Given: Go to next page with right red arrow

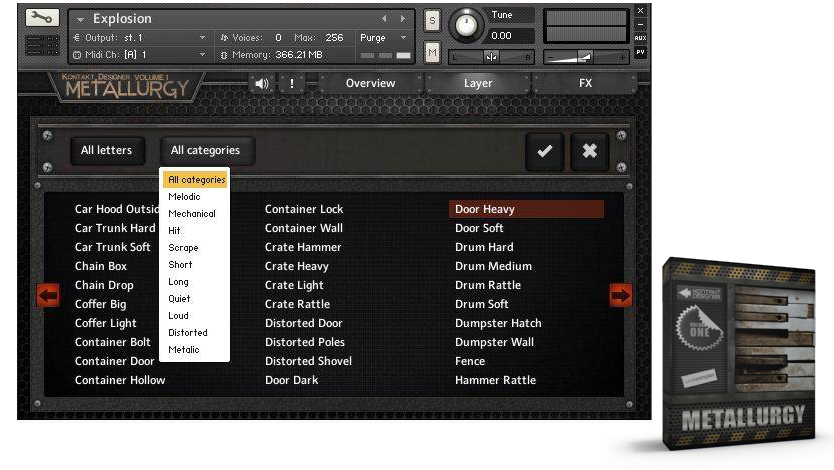Looking at the screenshot, I should [620, 295].
